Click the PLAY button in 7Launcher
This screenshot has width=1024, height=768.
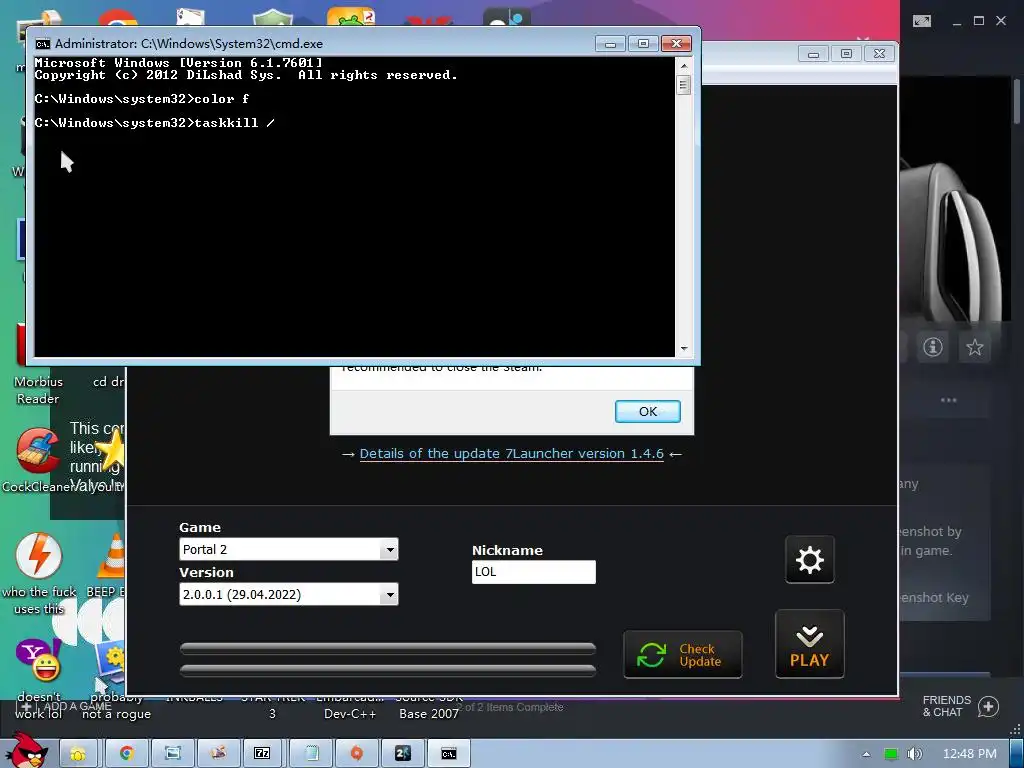810,645
